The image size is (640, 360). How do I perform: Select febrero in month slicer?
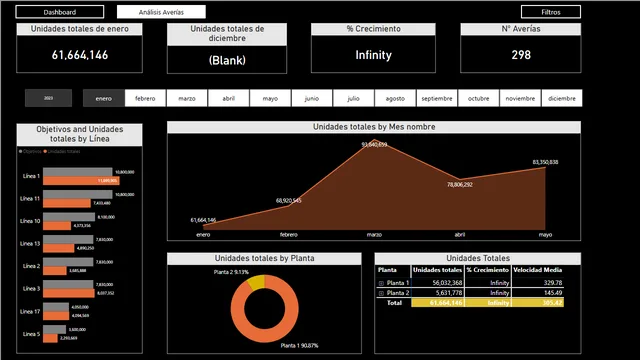click(145, 98)
